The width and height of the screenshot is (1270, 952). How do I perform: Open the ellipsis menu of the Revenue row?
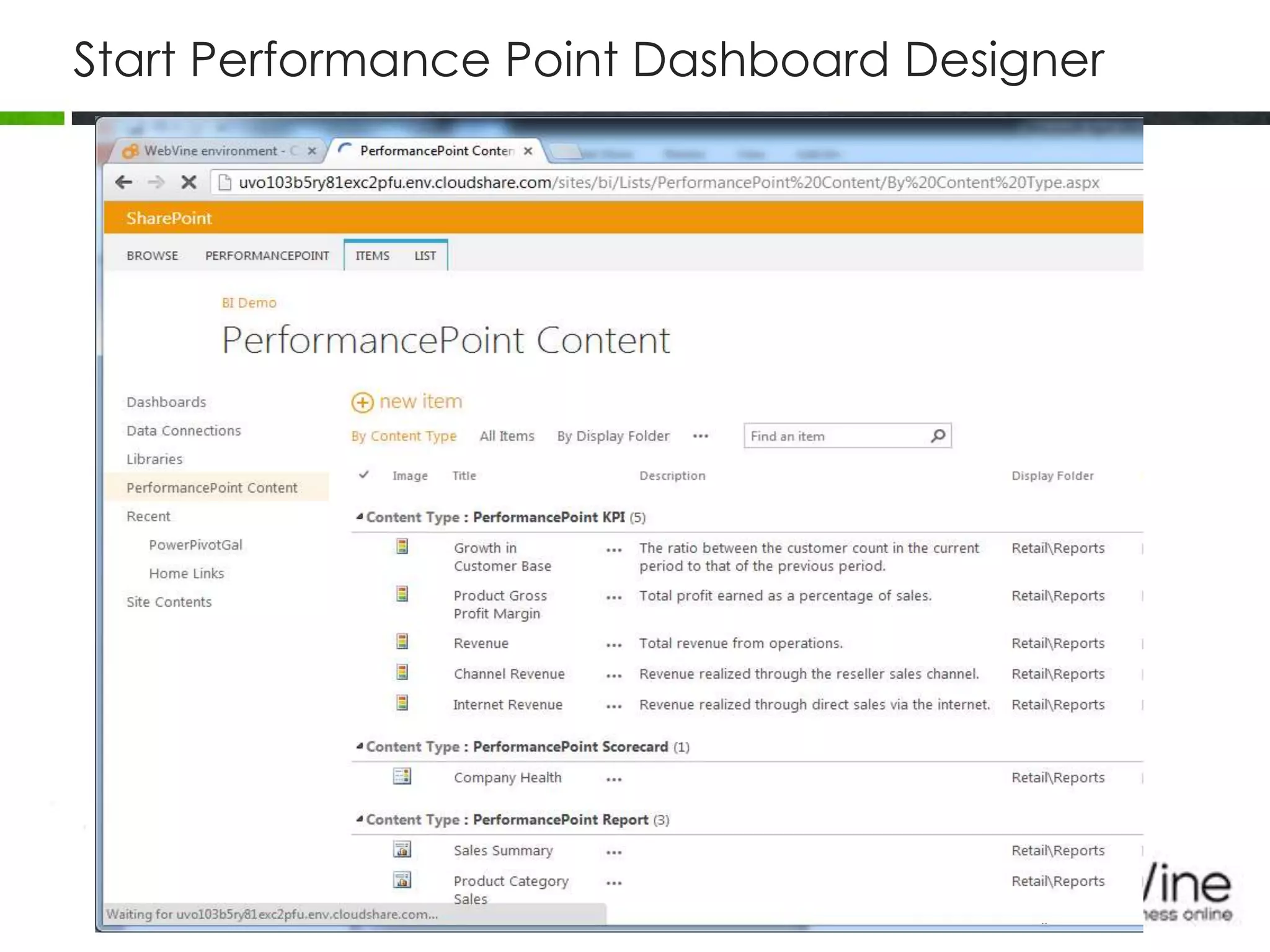pyautogui.click(x=614, y=646)
